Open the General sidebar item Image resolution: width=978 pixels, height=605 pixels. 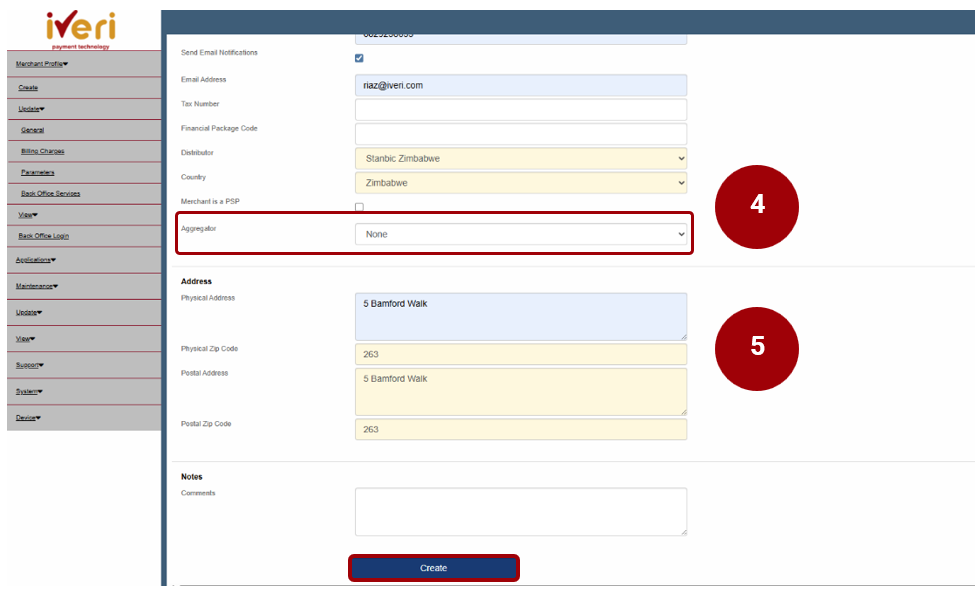[32, 130]
